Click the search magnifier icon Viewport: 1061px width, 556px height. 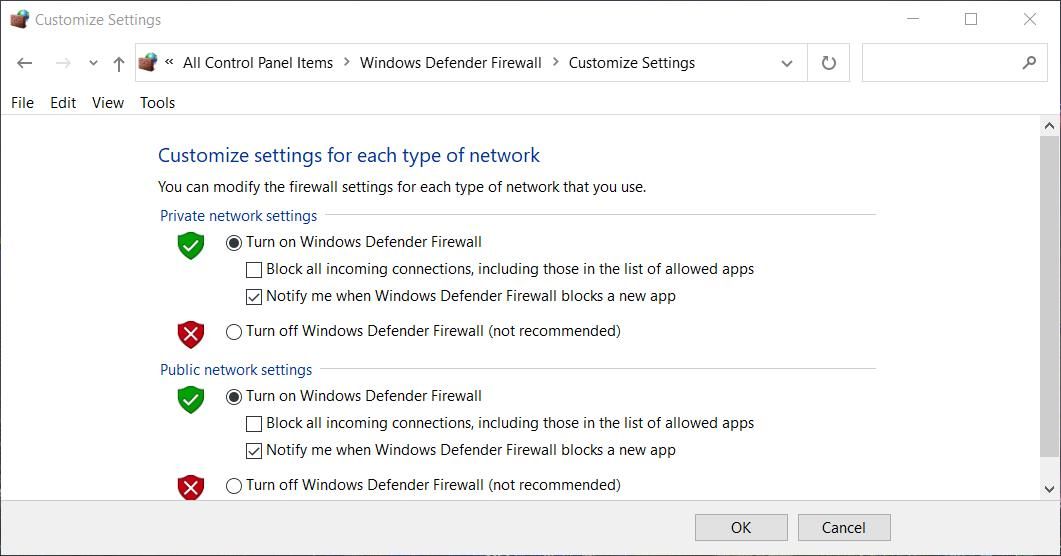[1029, 63]
